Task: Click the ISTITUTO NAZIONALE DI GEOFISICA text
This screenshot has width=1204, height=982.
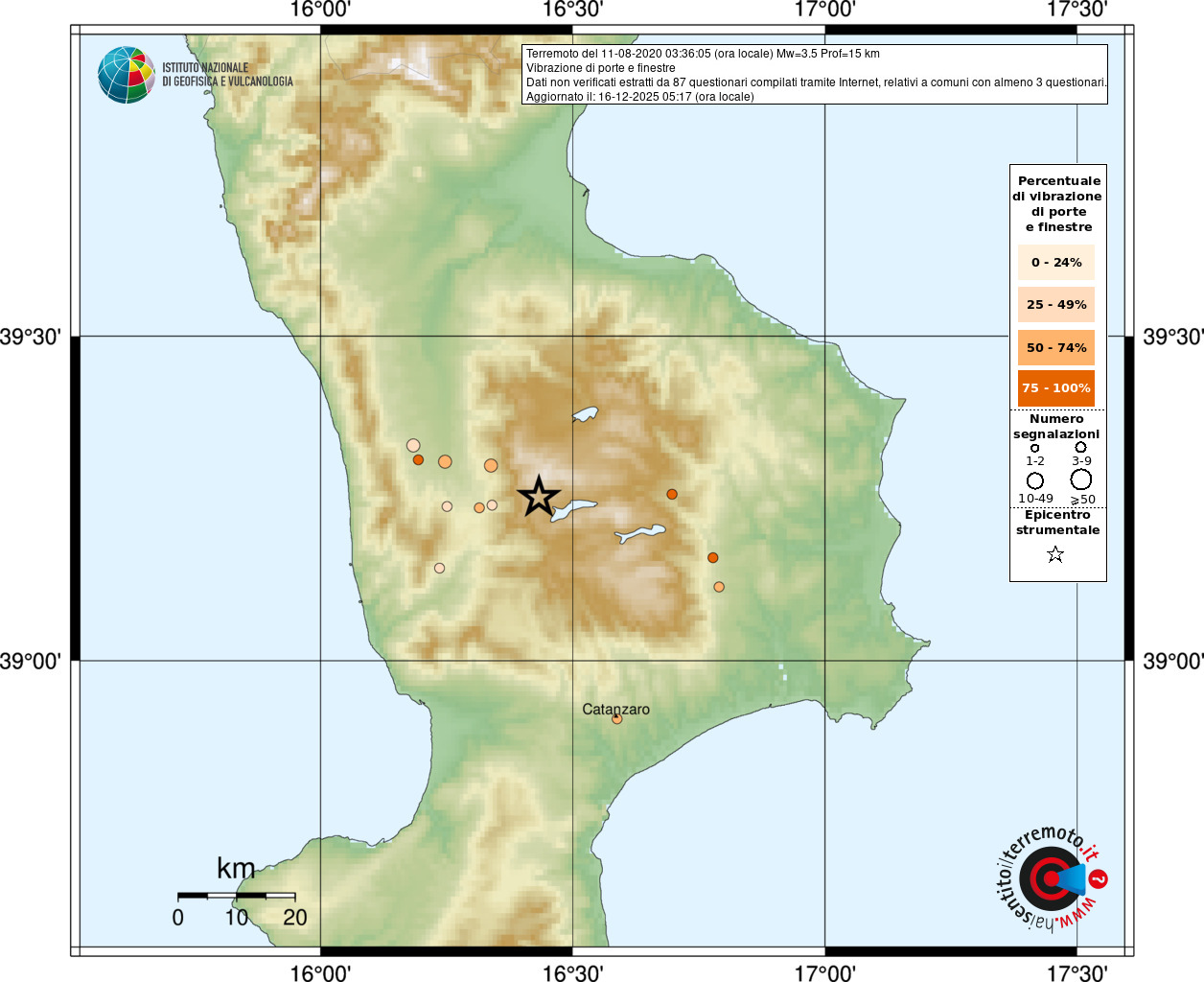Action: tap(227, 75)
